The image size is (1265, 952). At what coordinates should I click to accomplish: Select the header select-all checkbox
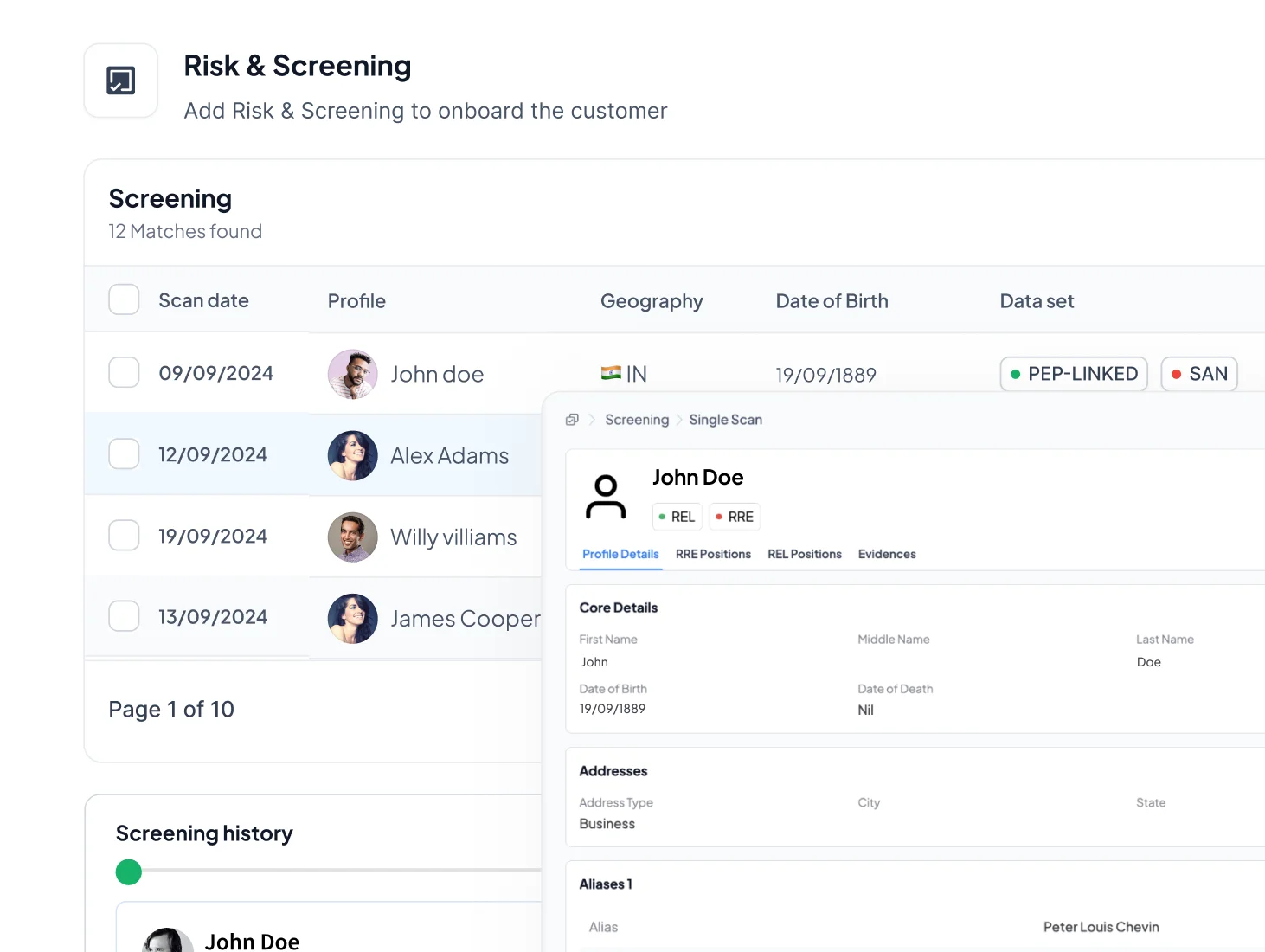point(124,299)
